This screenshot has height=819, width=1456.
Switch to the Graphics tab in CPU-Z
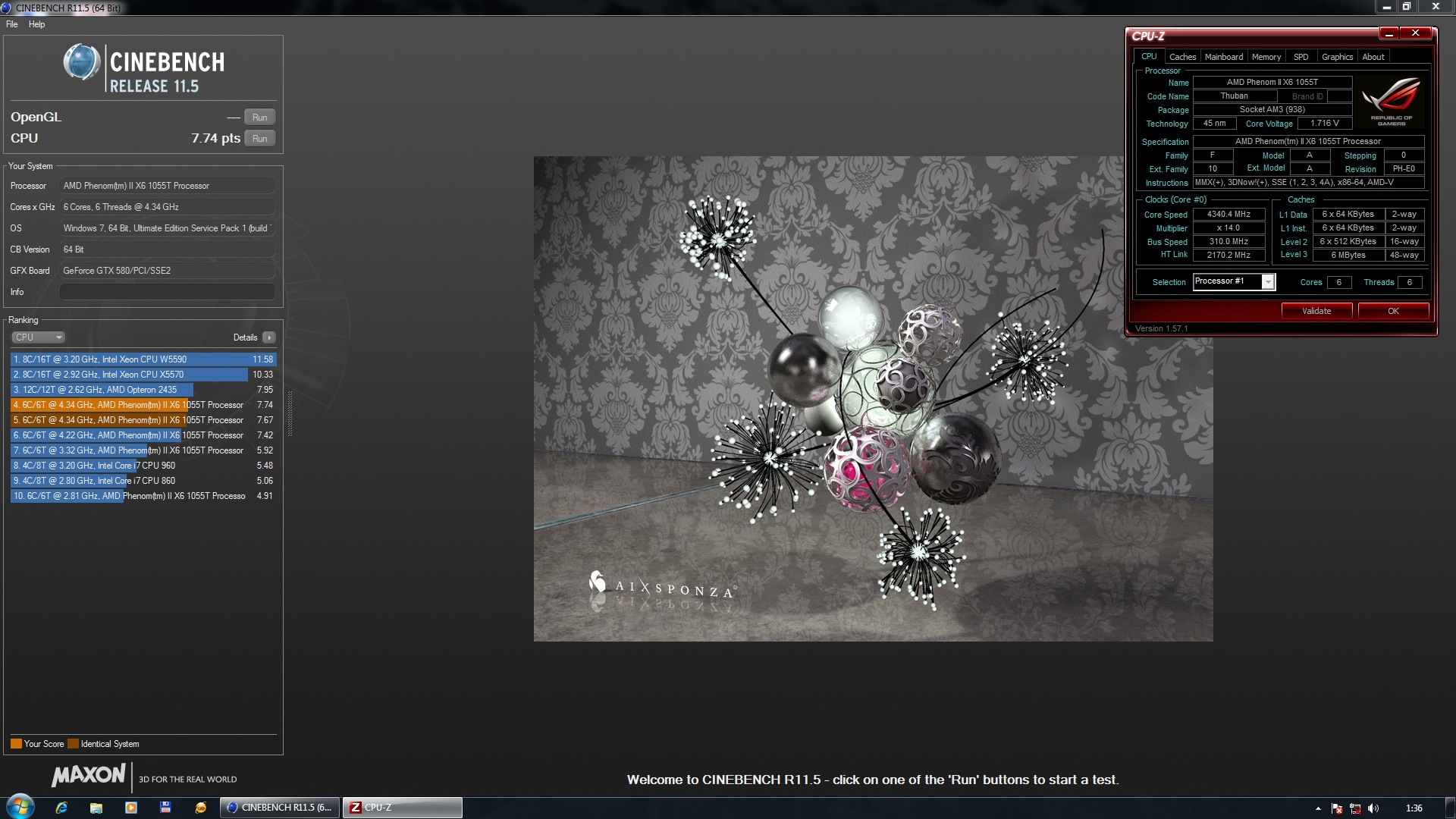1337,57
